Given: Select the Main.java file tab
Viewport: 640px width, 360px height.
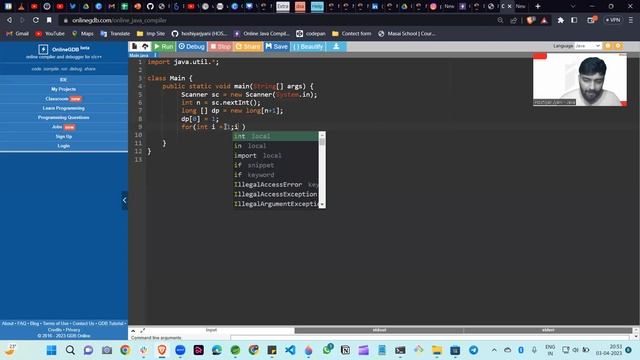Looking at the screenshot, I should (x=139, y=55).
